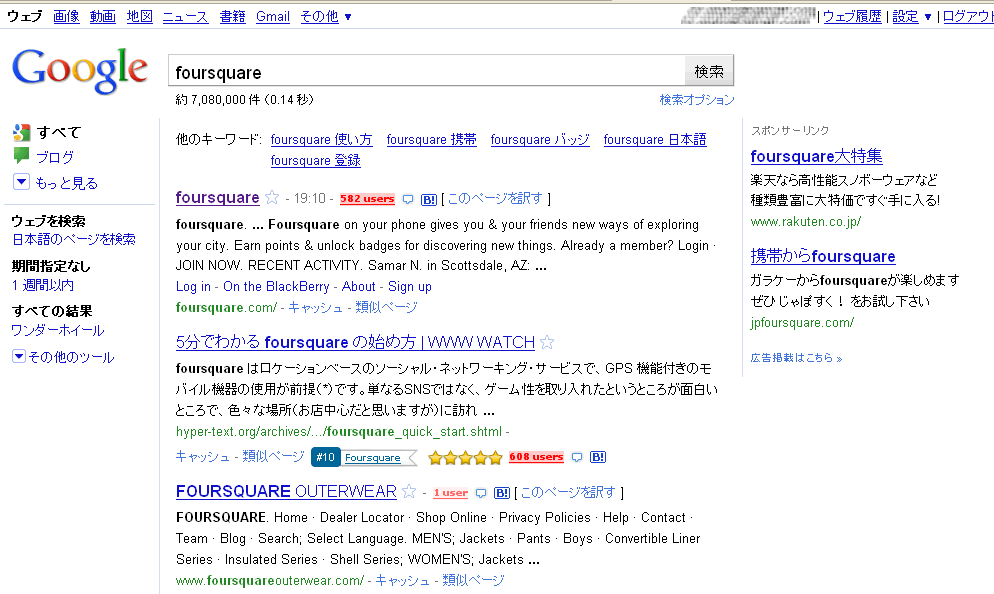Go to 動画 in top navigation
Screen dimensions: 994x594
(103, 17)
